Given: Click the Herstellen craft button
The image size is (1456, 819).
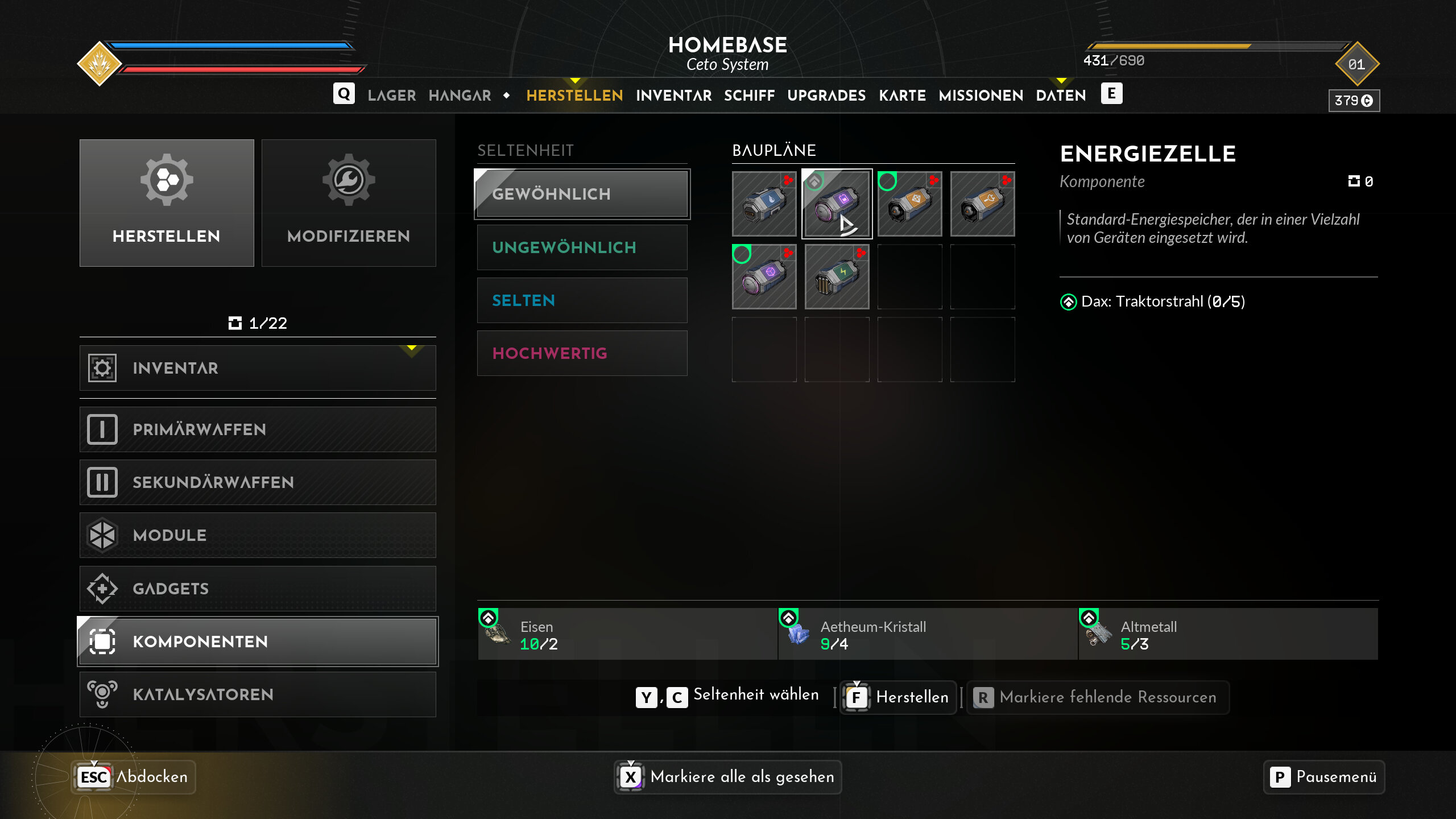Looking at the screenshot, I should point(899,697).
